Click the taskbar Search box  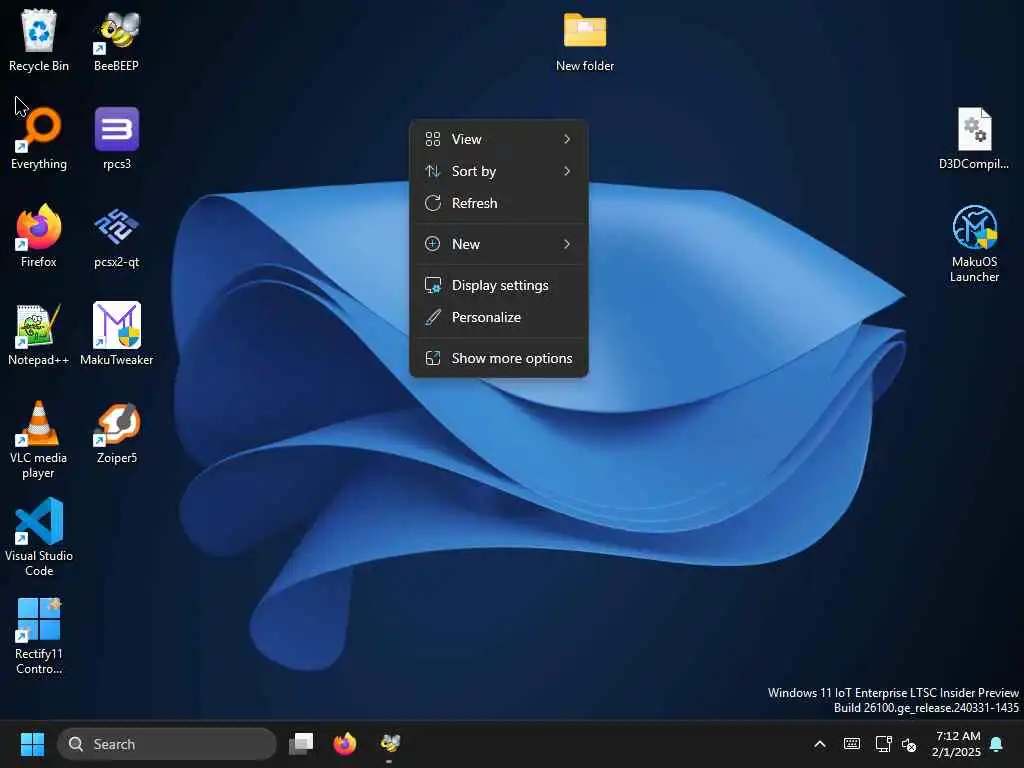[x=167, y=744]
